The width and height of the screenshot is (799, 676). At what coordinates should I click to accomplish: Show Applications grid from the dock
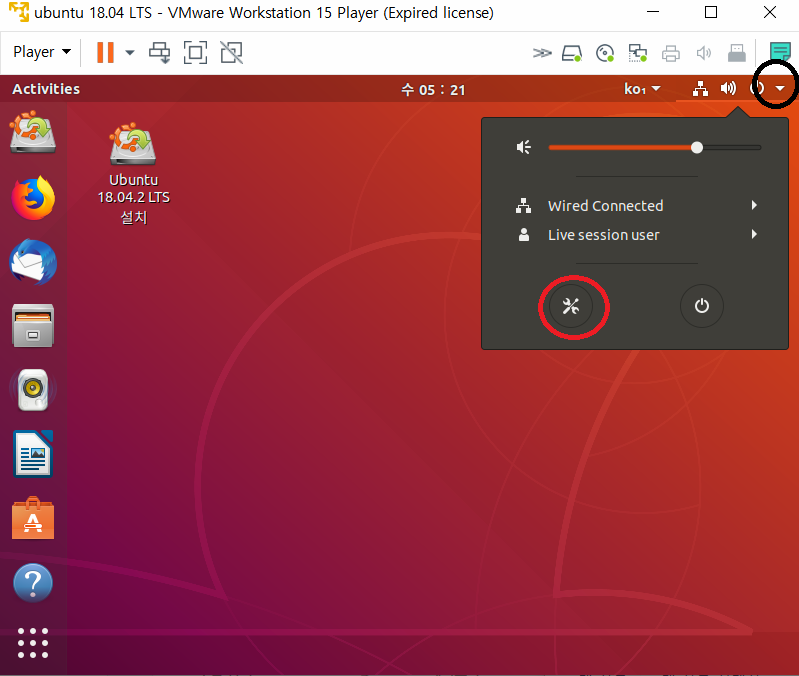pyautogui.click(x=33, y=643)
